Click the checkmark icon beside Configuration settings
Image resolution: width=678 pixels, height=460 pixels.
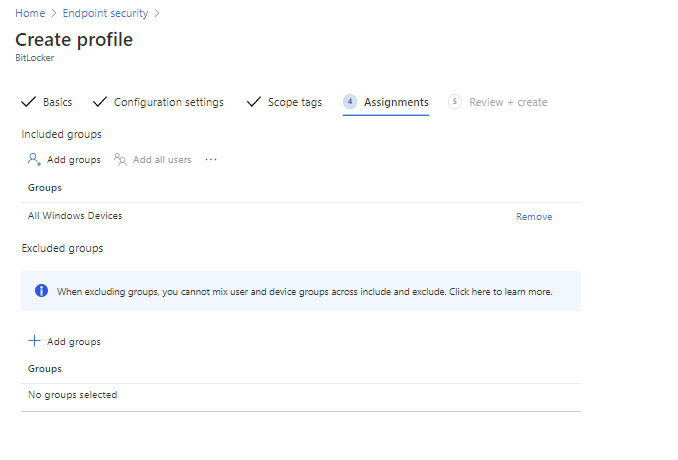pos(99,102)
